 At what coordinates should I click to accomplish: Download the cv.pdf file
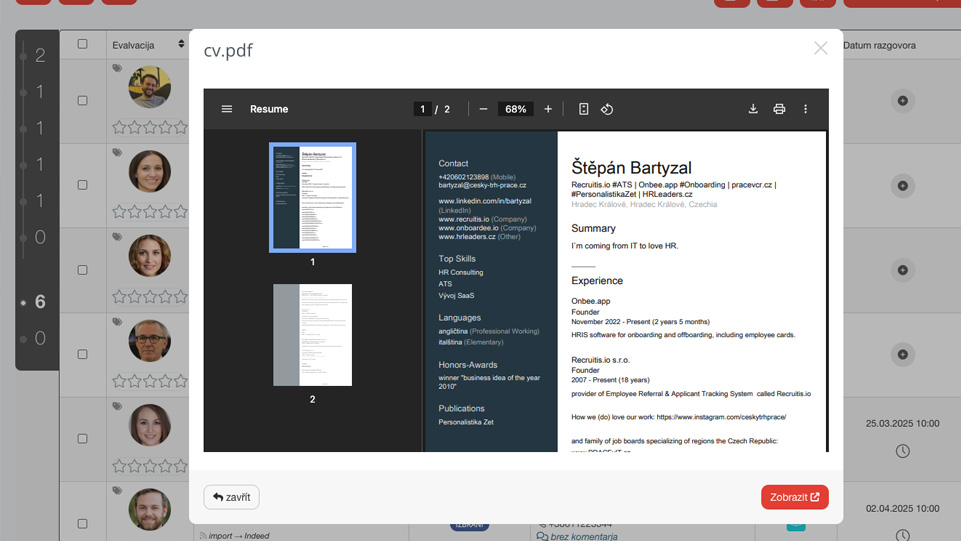pos(753,109)
